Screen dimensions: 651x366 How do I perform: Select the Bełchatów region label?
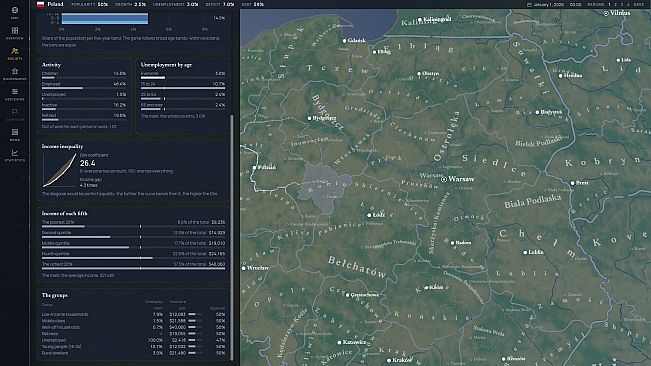[x=357, y=267]
